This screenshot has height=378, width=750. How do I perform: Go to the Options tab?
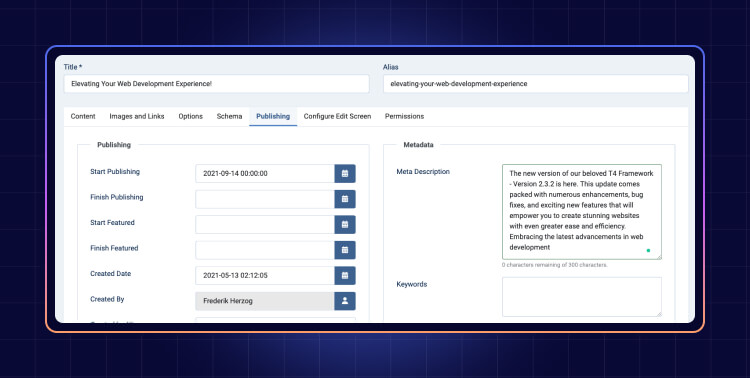(x=190, y=116)
